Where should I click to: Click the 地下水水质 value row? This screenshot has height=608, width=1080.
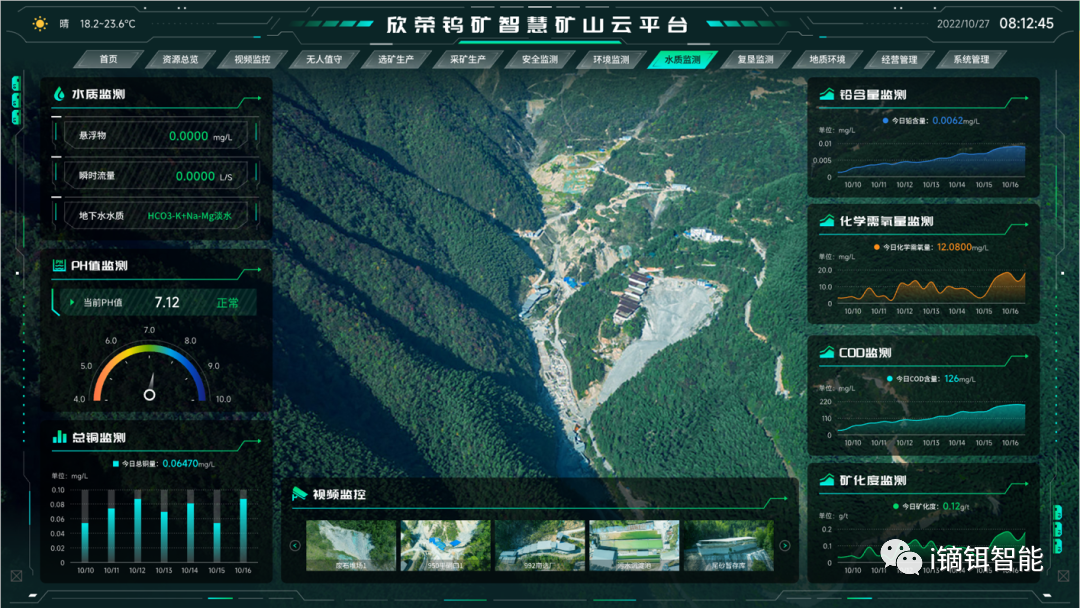pos(155,216)
